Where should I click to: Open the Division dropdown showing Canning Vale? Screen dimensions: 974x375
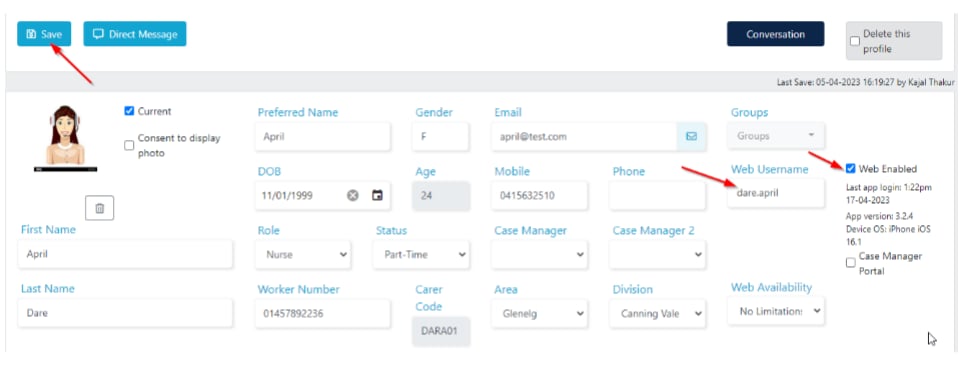click(x=657, y=314)
